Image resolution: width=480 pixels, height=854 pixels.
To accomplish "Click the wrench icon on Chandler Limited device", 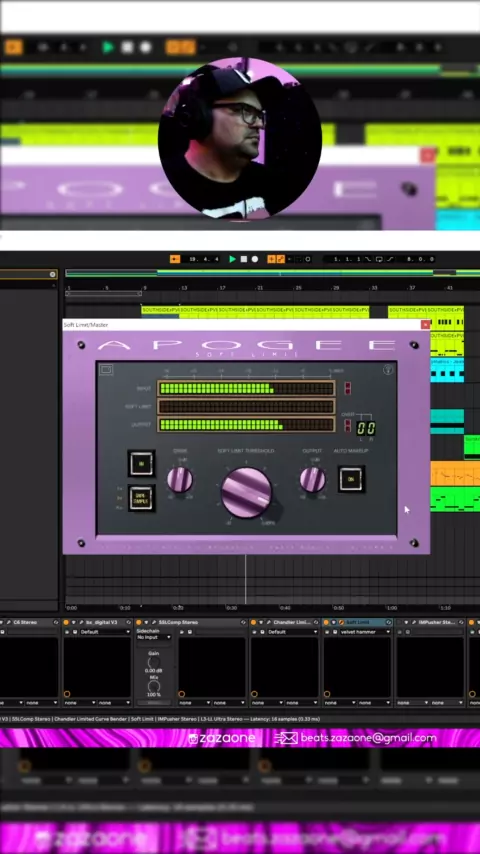I will click(269, 622).
